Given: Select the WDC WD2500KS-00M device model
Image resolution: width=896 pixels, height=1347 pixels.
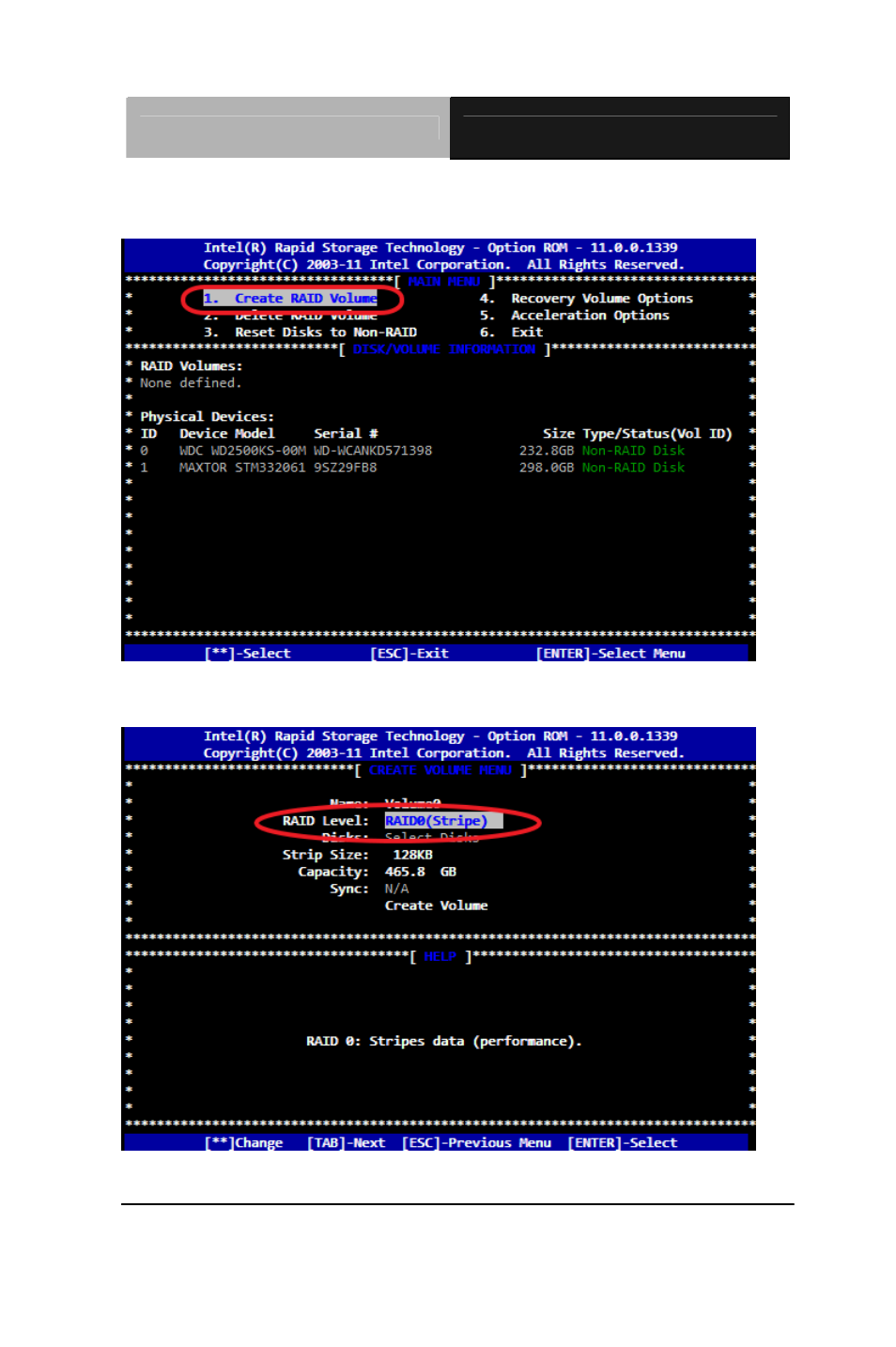Looking at the screenshot, I should 242,451.
